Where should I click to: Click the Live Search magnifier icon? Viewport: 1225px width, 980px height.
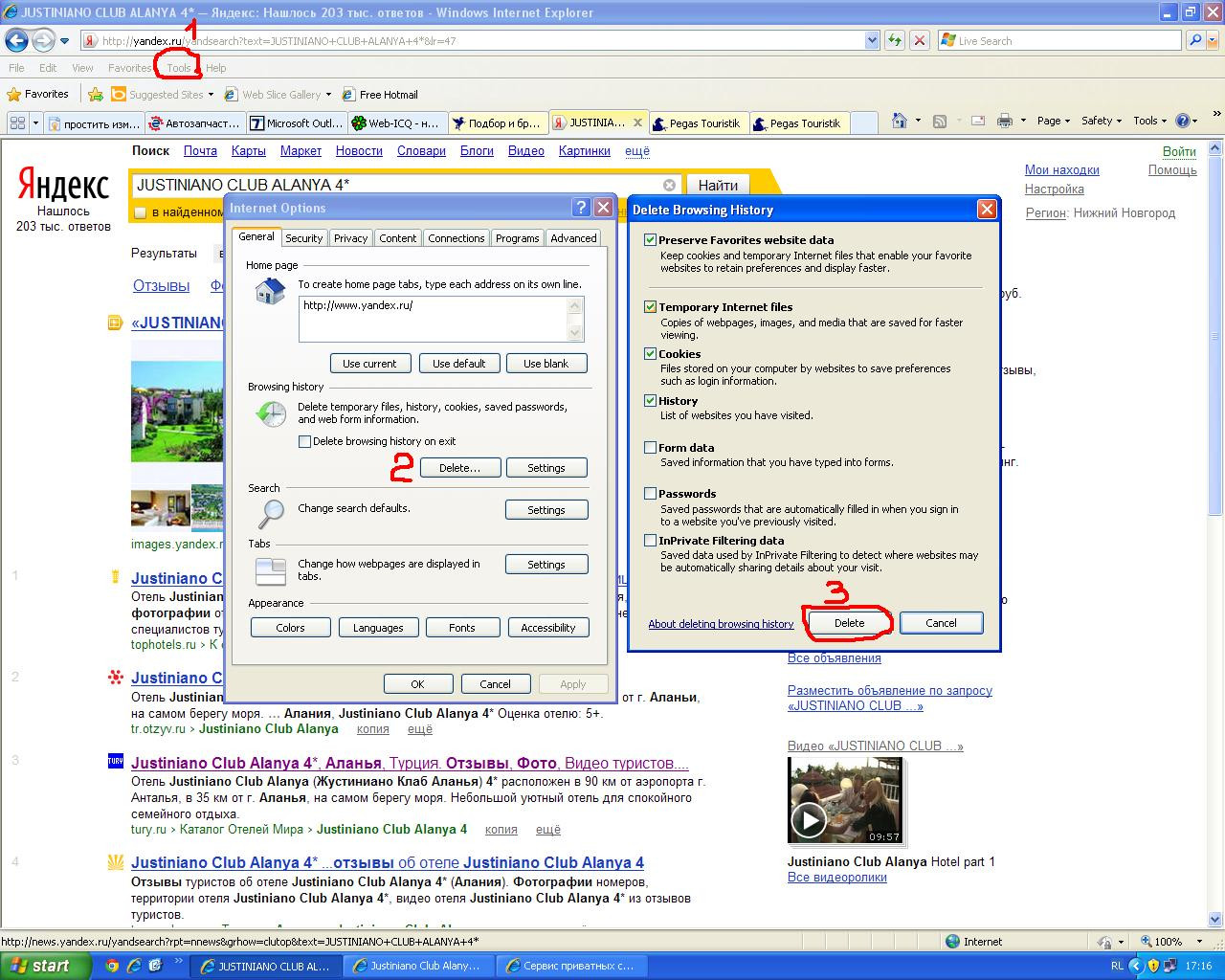tap(1195, 40)
